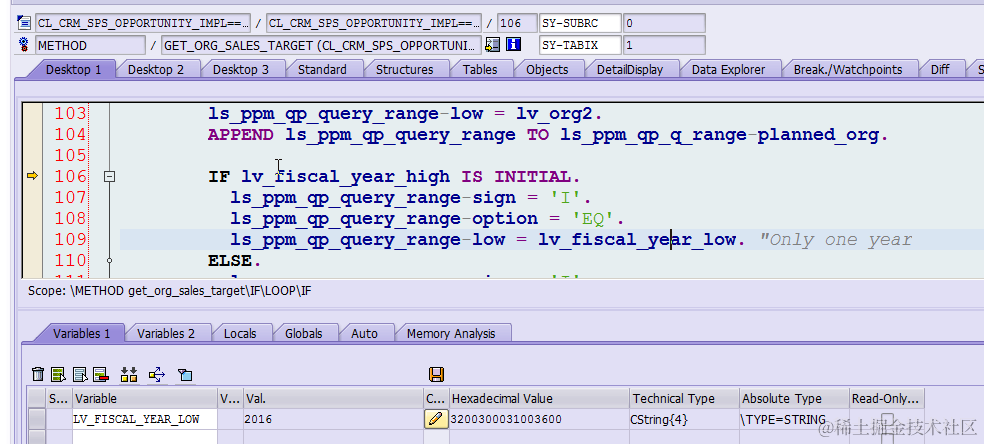Open the Structures tab
The height and width of the screenshot is (444, 984).
(404, 70)
